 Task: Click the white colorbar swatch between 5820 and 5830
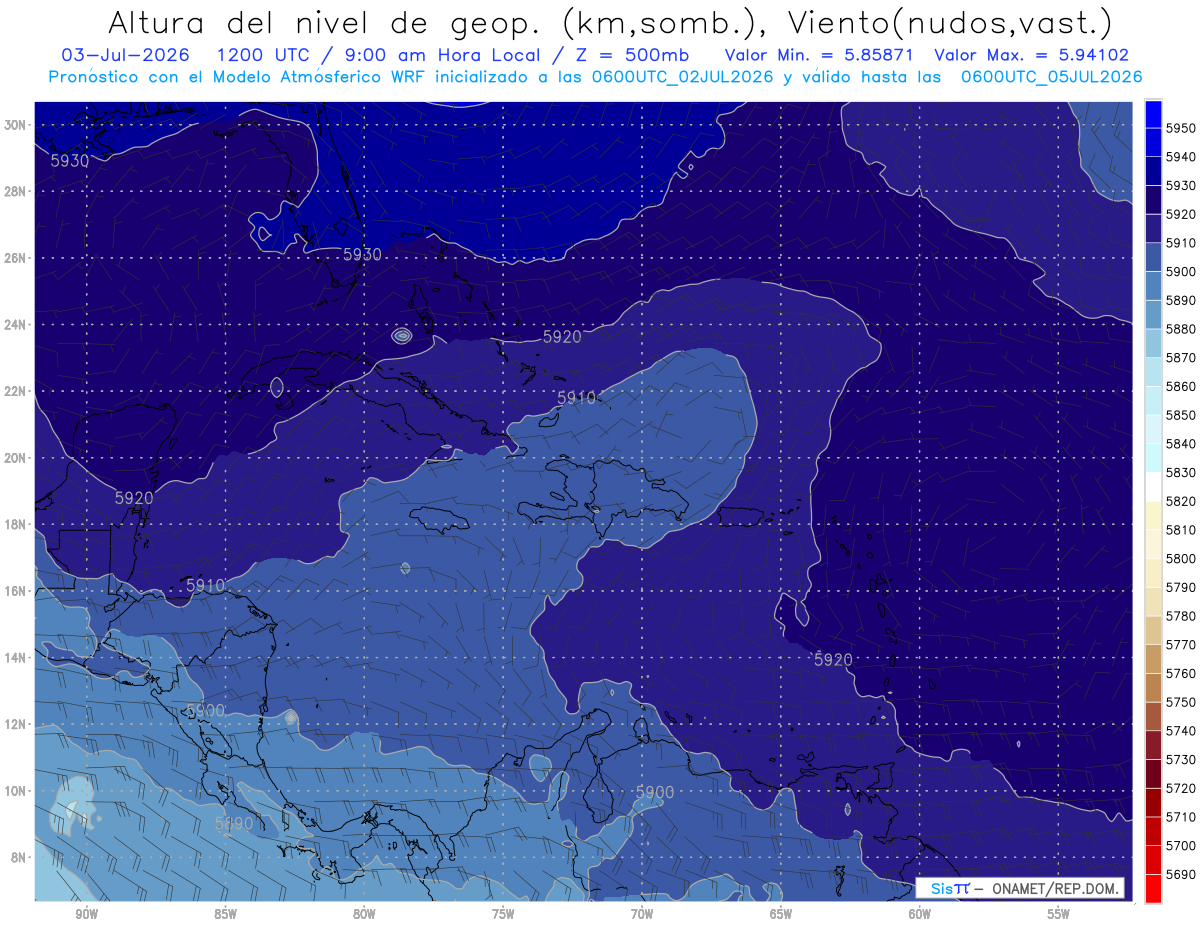coord(1153,487)
